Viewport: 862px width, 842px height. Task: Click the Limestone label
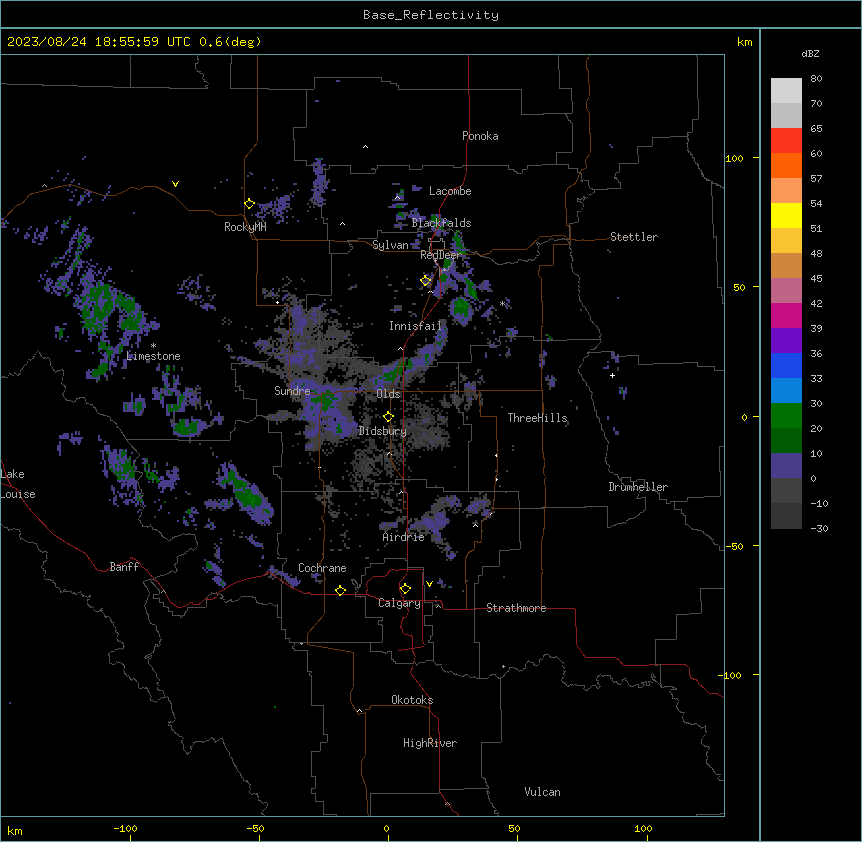pos(153,356)
